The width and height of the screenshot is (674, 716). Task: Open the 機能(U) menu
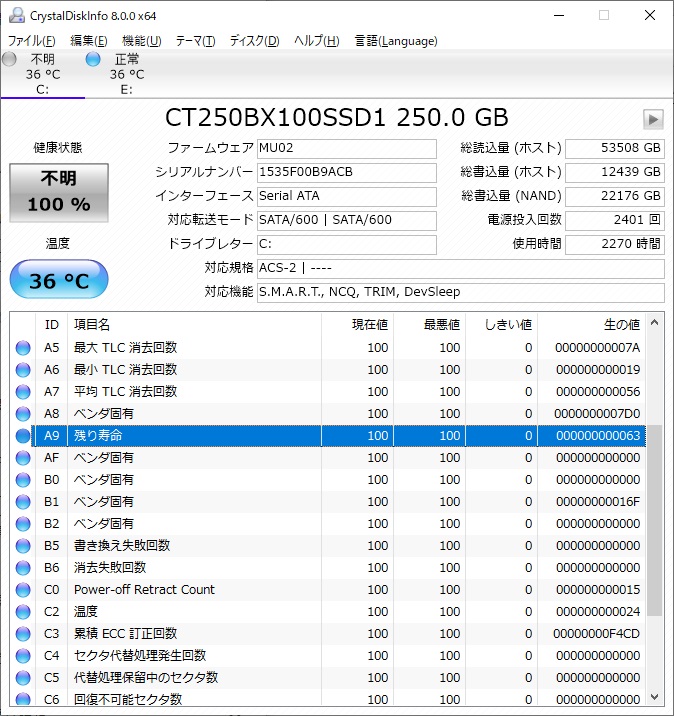(142, 41)
